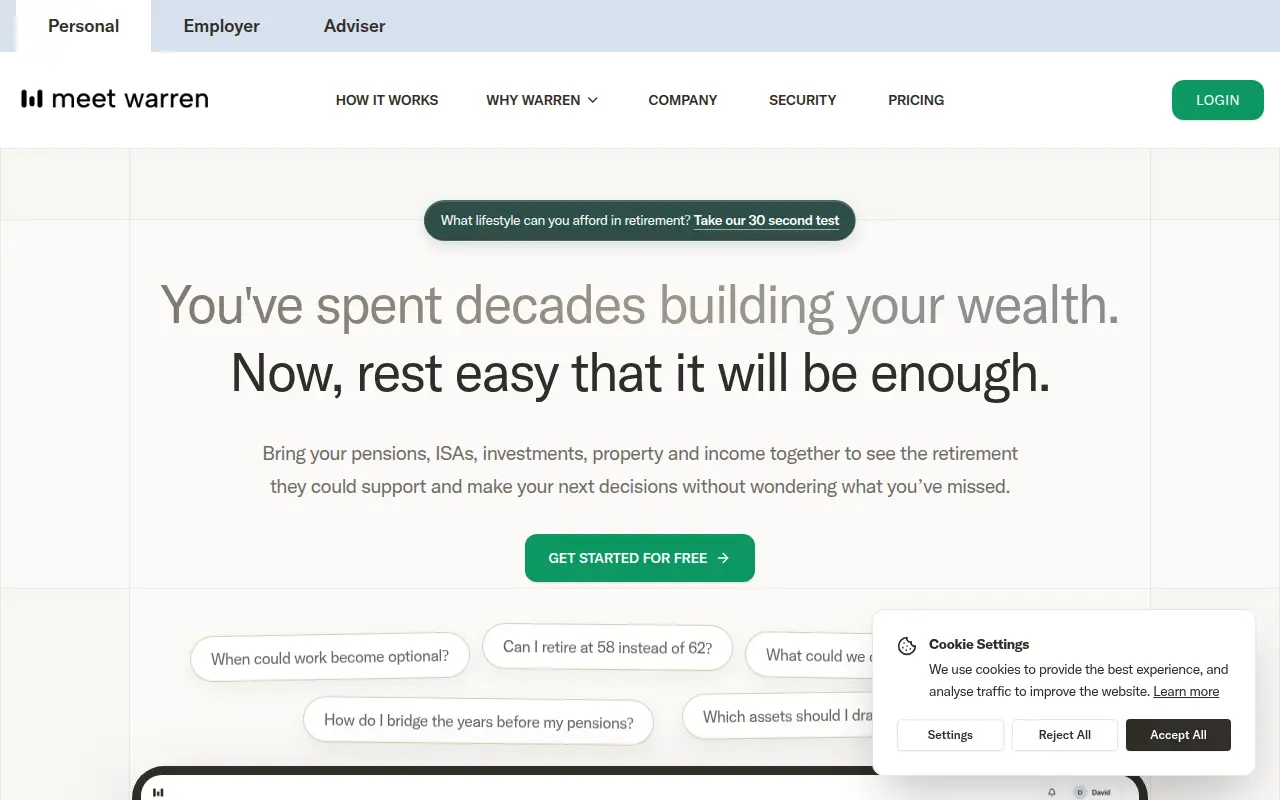1280x800 pixels.
Task: Switch to the Adviser tab
Action: (354, 26)
